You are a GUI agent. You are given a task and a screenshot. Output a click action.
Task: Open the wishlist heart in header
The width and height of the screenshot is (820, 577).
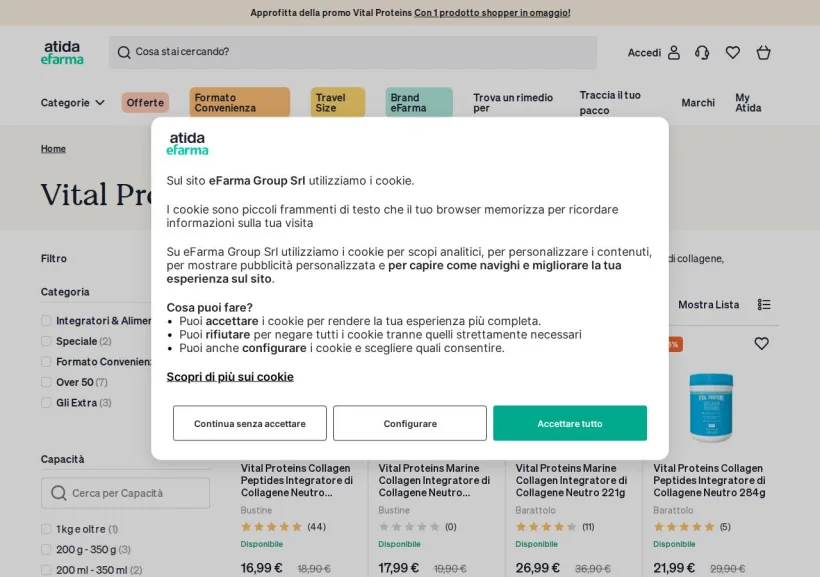(733, 52)
